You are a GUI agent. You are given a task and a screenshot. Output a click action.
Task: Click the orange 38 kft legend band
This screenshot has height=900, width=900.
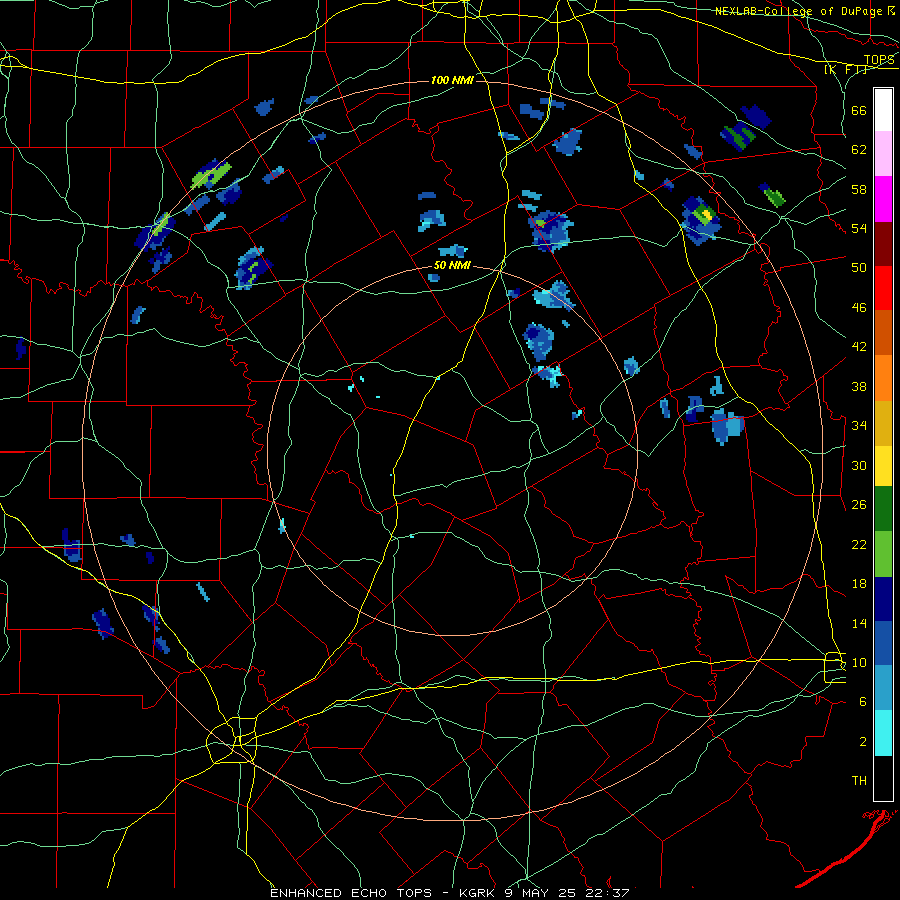point(883,378)
